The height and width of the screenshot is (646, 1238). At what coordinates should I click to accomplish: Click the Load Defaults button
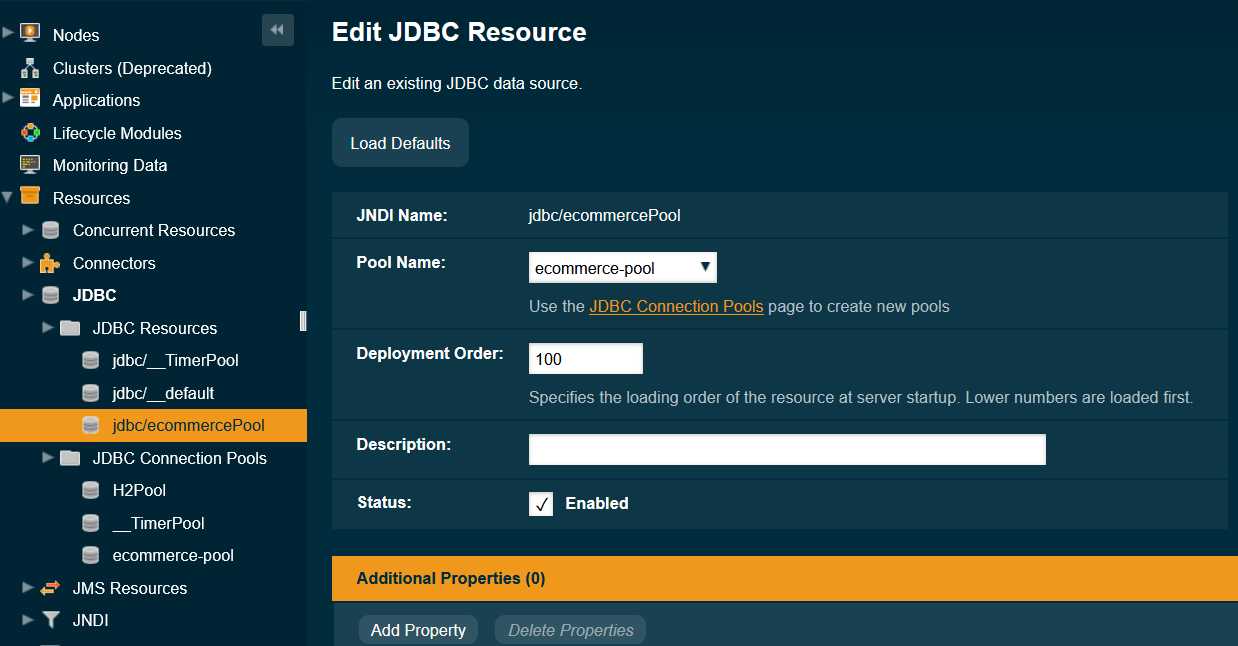tap(400, 142)
